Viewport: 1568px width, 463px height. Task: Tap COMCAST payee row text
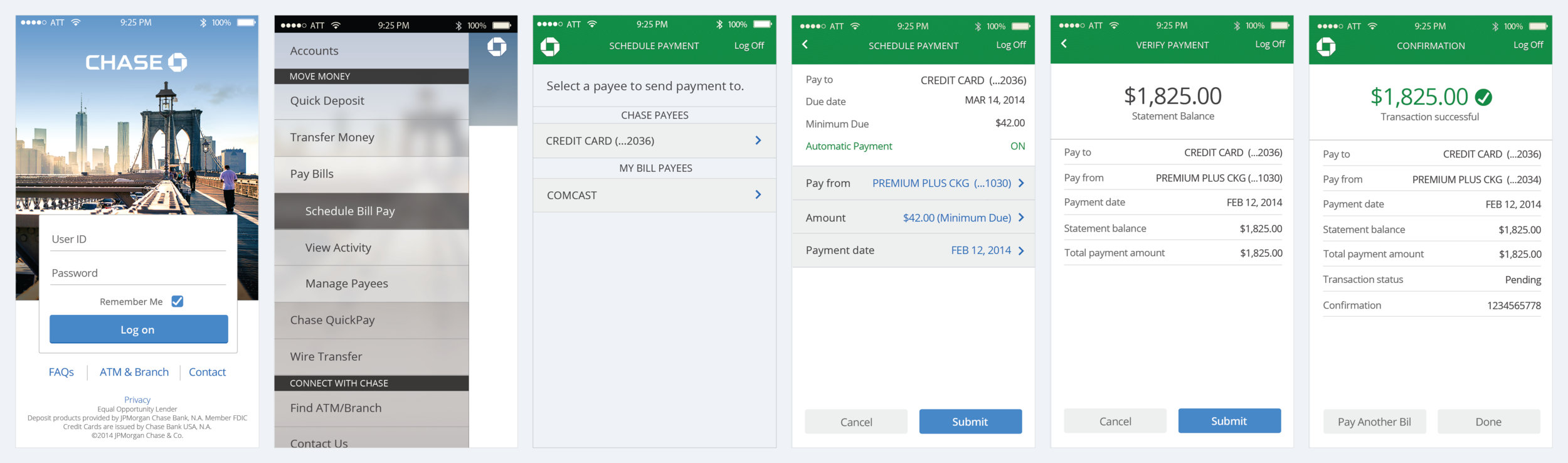pyautogui.click(x=572, y=195)
